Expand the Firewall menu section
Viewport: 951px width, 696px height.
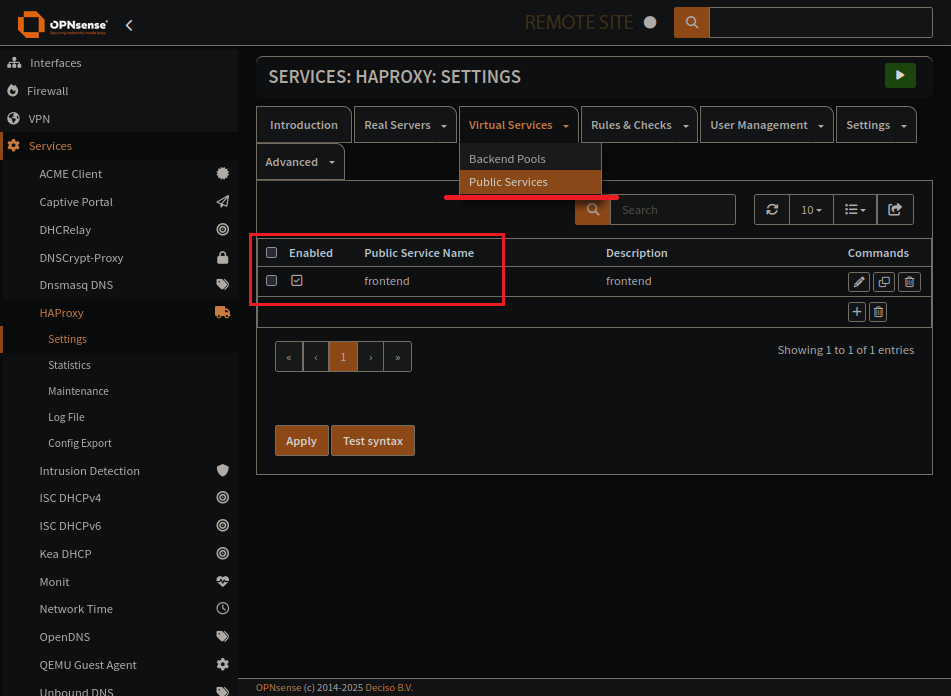pyautogui.click(x=47, y=91)
